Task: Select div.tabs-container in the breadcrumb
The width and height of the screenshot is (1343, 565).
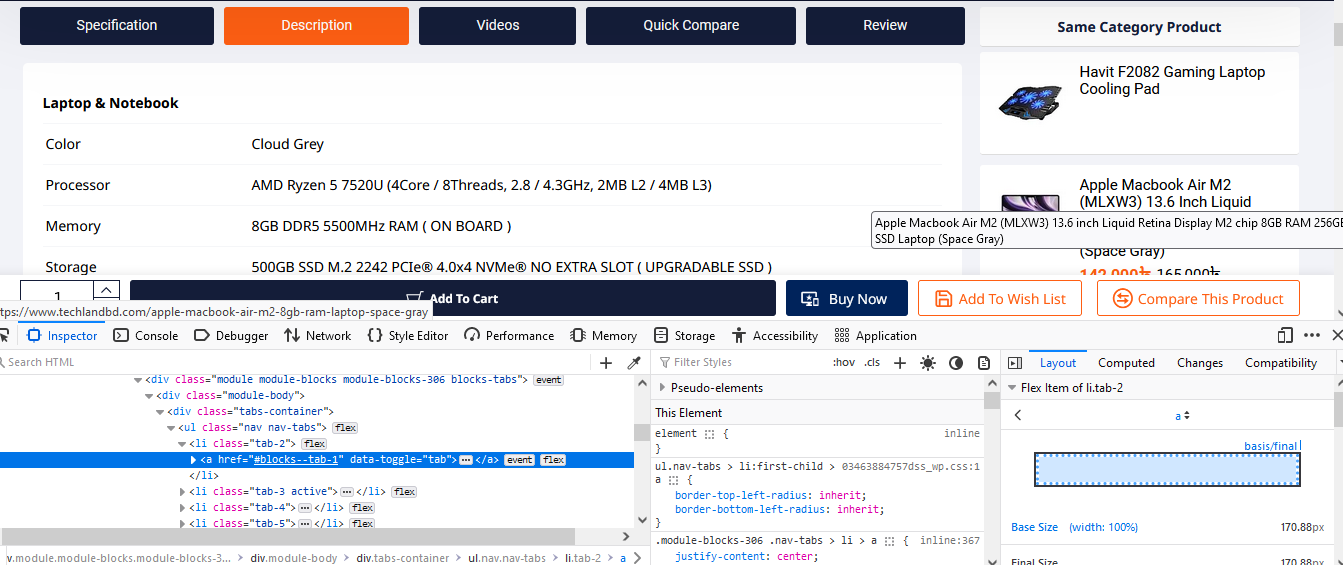Action: pos(403,558)
